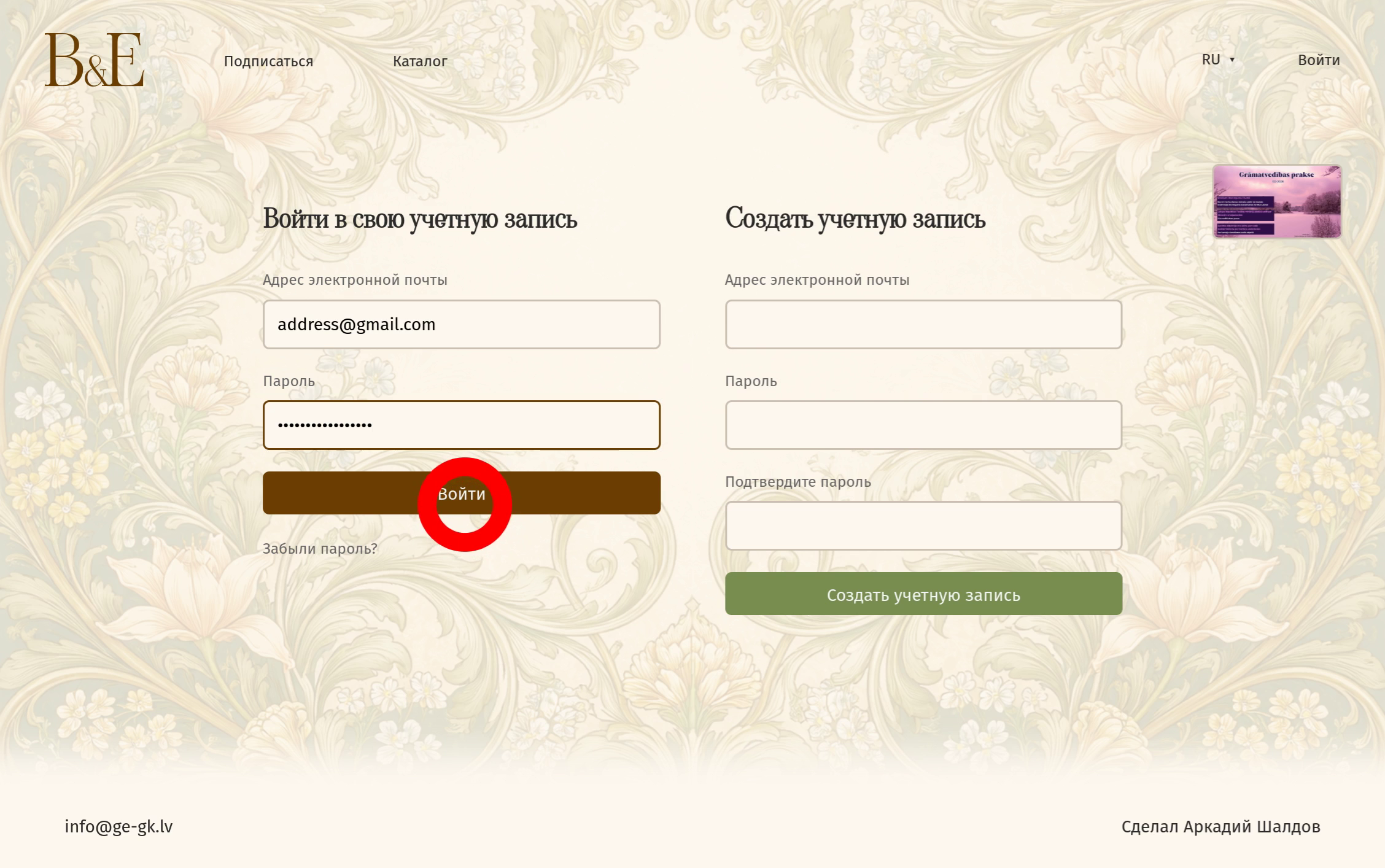This screenshot has height=868, width=1385.
Task: Focus the Подтвердите пароль field
Action: click(x=923, y=525)
